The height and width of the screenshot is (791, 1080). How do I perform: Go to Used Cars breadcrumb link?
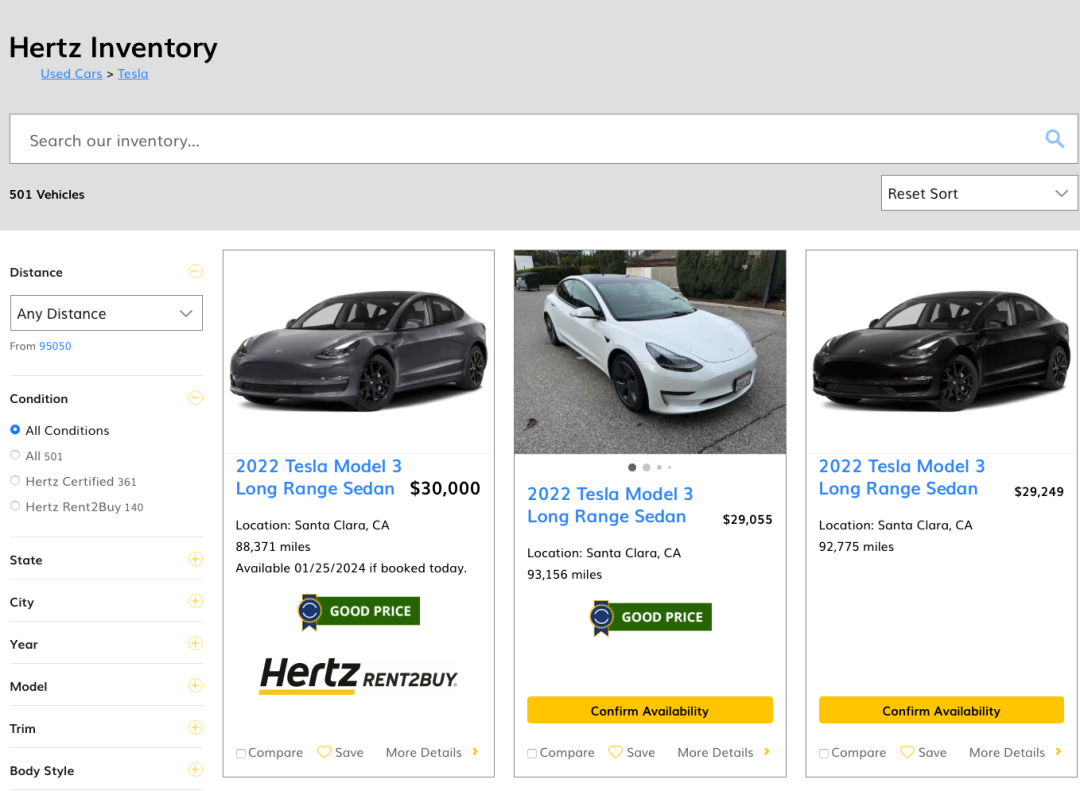pyautogui.click(x=71, y=74)
